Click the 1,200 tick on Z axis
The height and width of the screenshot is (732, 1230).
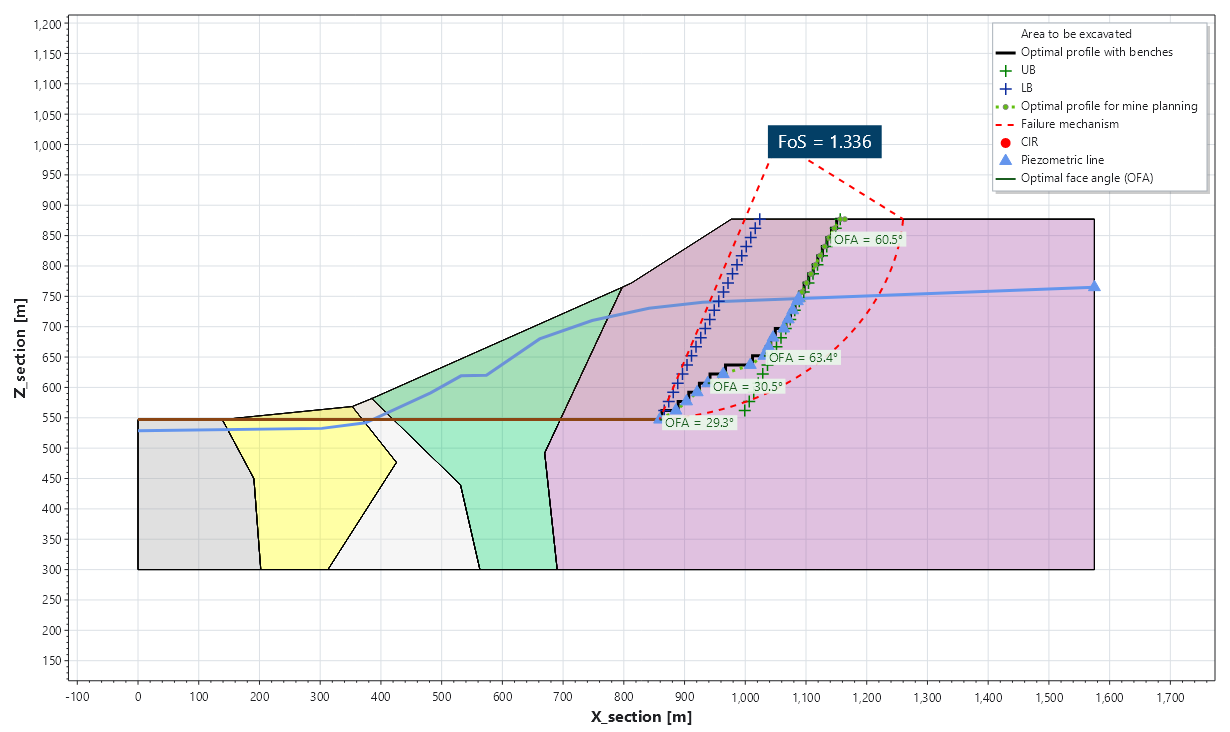click(x=46, y=23)
